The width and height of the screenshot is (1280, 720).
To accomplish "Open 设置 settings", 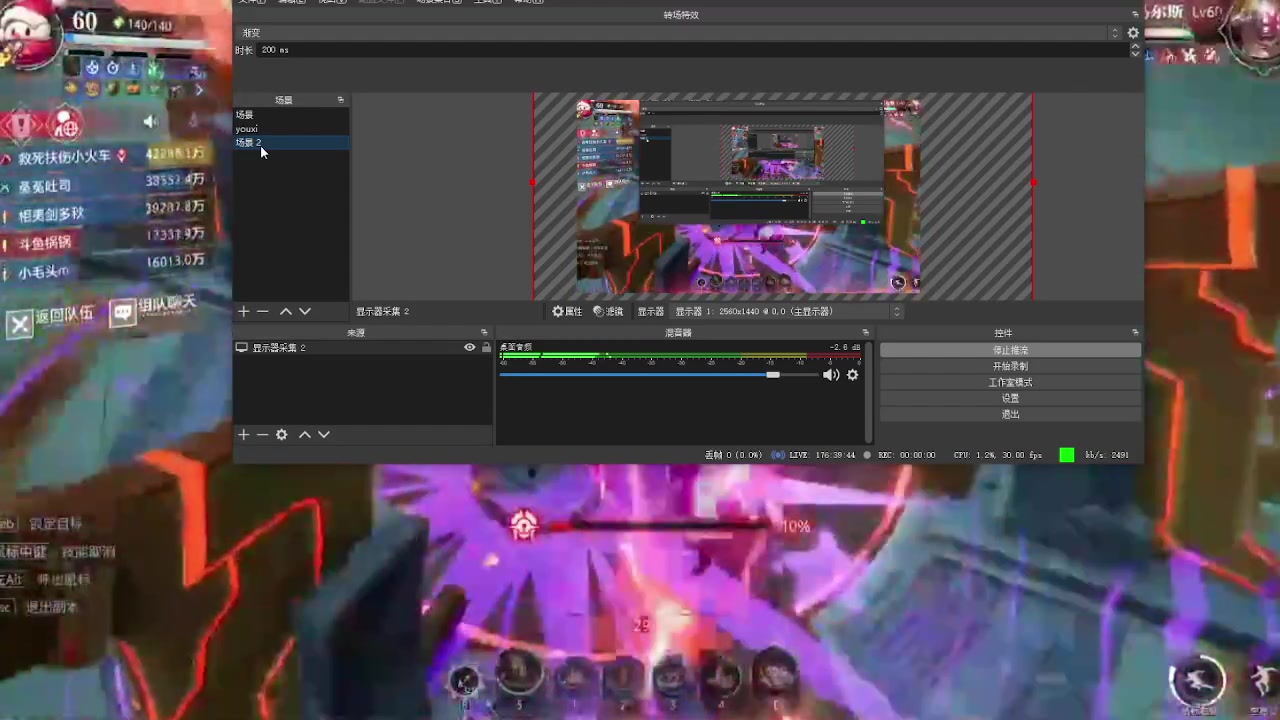I will pyautogui.click(x=1010, y=398).
